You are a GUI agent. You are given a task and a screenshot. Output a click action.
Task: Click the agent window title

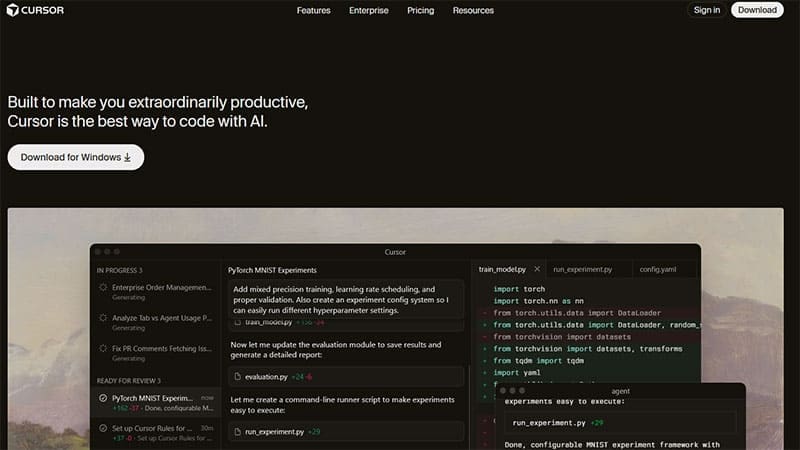click(x=620, y=391)
